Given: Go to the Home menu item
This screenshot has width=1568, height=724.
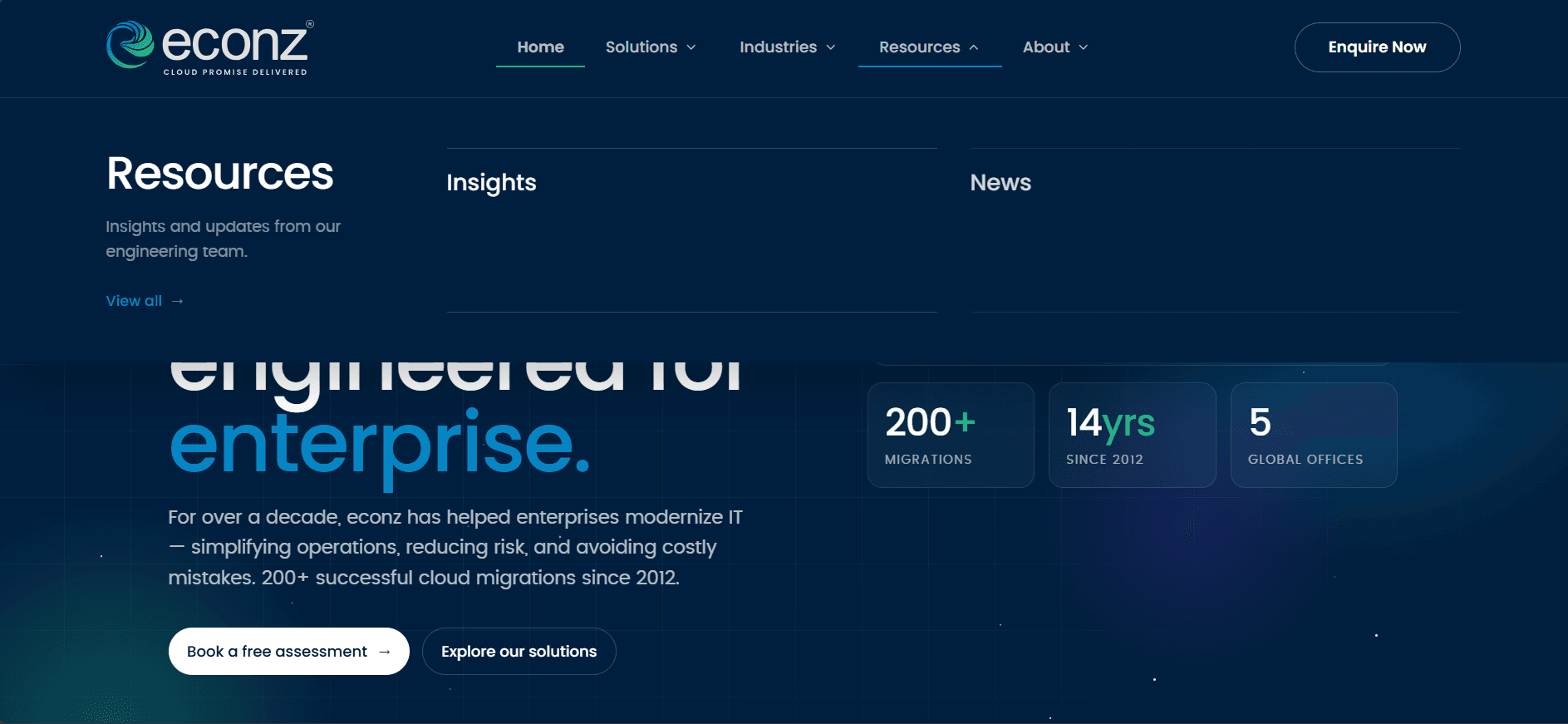Looking at the screenshot, I should pos(540,47).
